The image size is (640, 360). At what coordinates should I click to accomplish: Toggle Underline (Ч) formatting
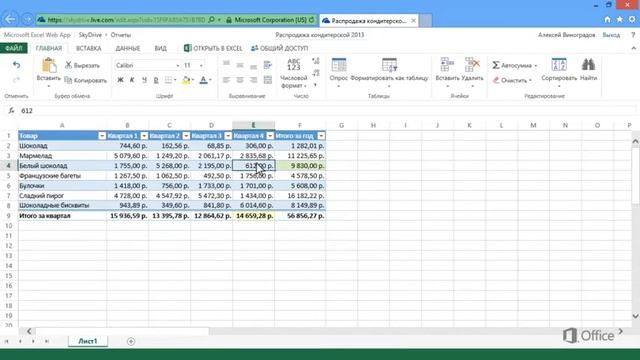point(144,80)
